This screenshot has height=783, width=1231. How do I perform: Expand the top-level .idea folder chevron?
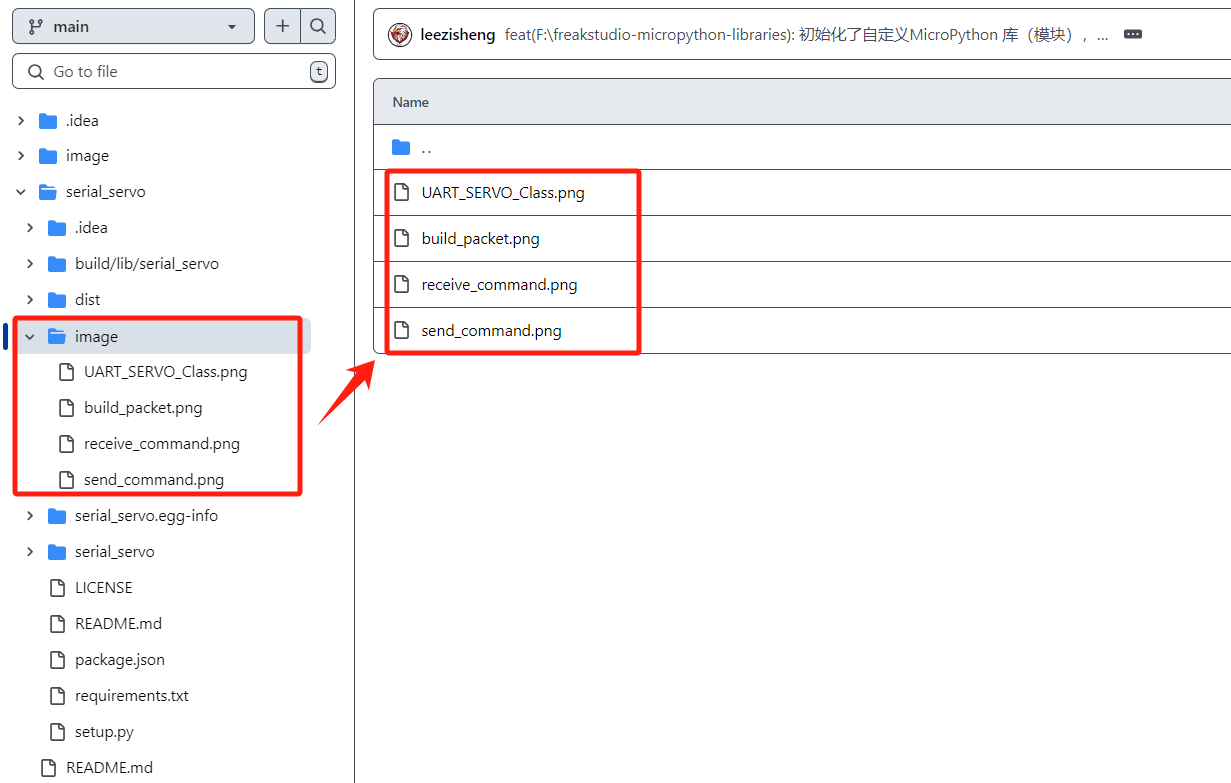tap(21, 120)
